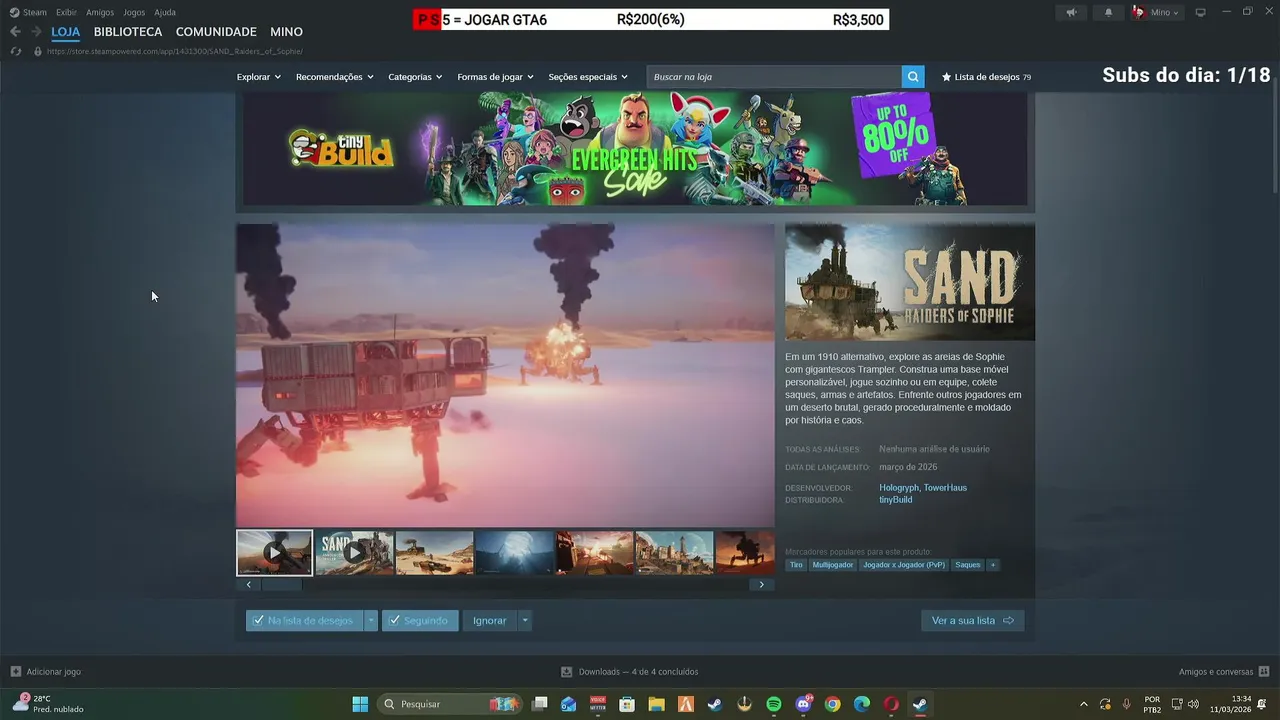1280x720 pixels.
Task: Open the volume tray control
Action: click(1193, 704)
